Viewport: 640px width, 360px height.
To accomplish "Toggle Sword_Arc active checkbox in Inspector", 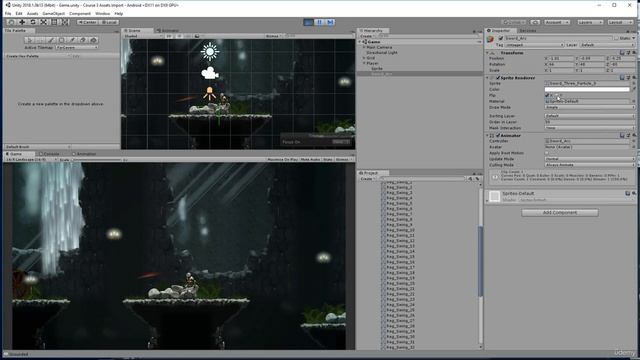I will tap(501, 38).
